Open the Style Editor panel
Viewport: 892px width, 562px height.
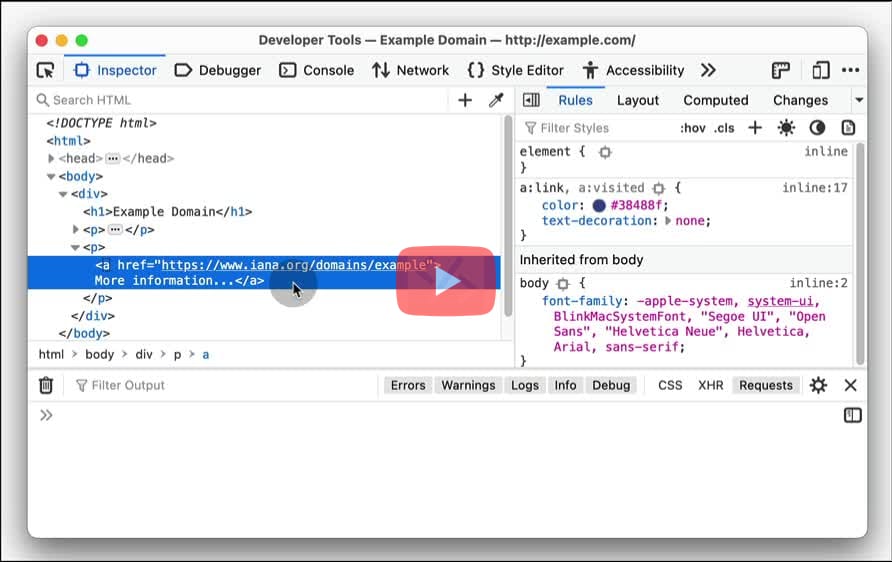[x=515, y=71]
